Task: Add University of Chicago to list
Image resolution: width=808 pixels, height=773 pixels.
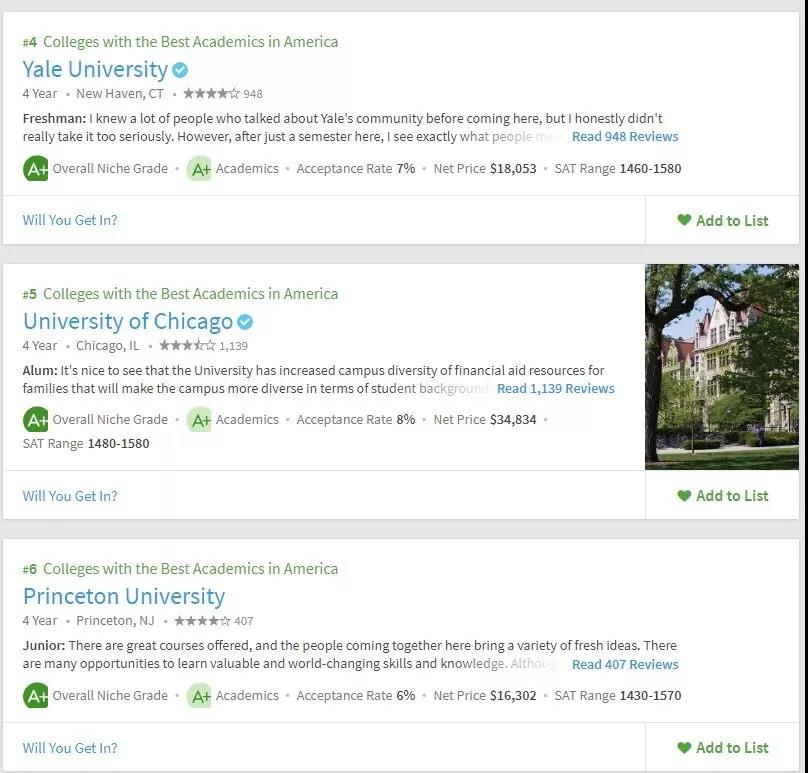Action: [722, 496]
